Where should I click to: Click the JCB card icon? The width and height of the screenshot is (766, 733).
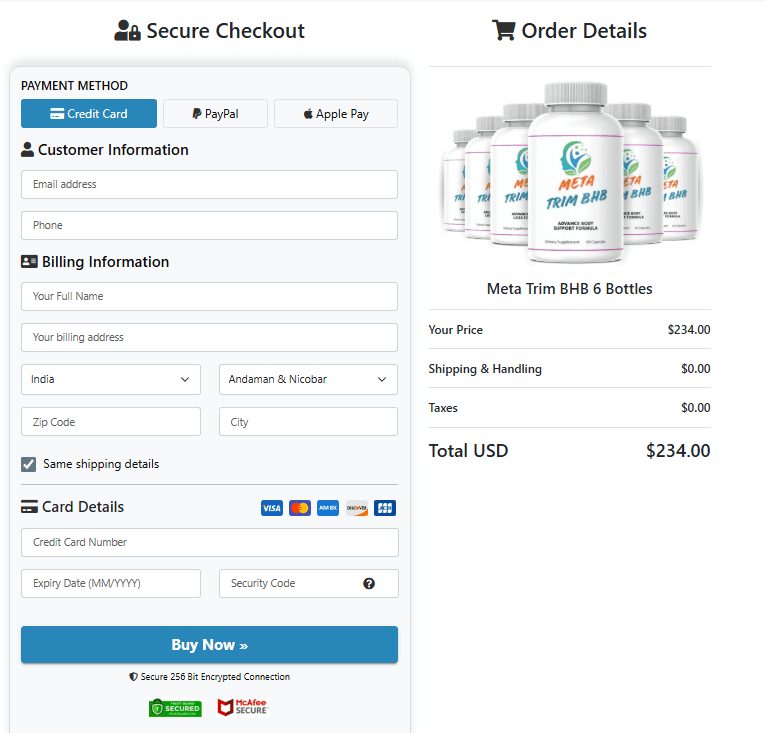[x=385, y=508]
